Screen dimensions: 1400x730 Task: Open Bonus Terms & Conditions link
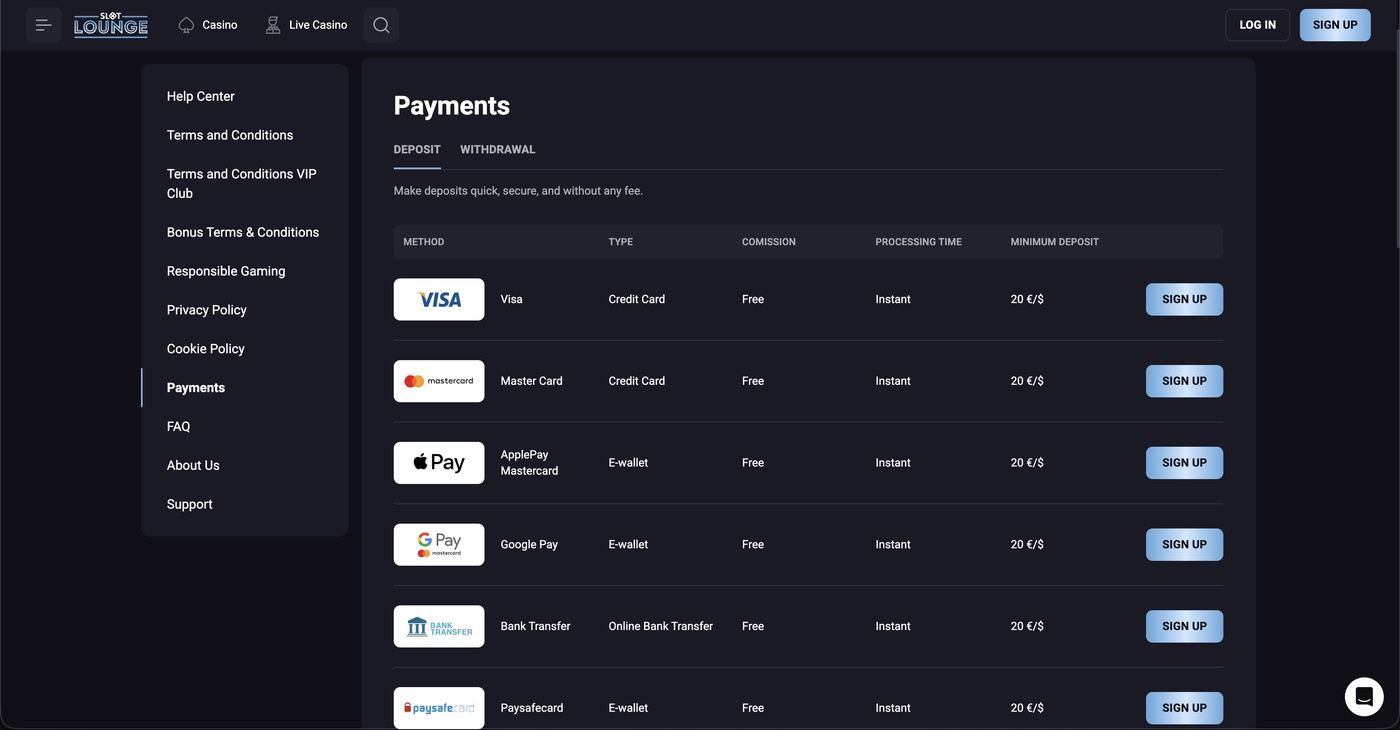(x=243, y=232)
